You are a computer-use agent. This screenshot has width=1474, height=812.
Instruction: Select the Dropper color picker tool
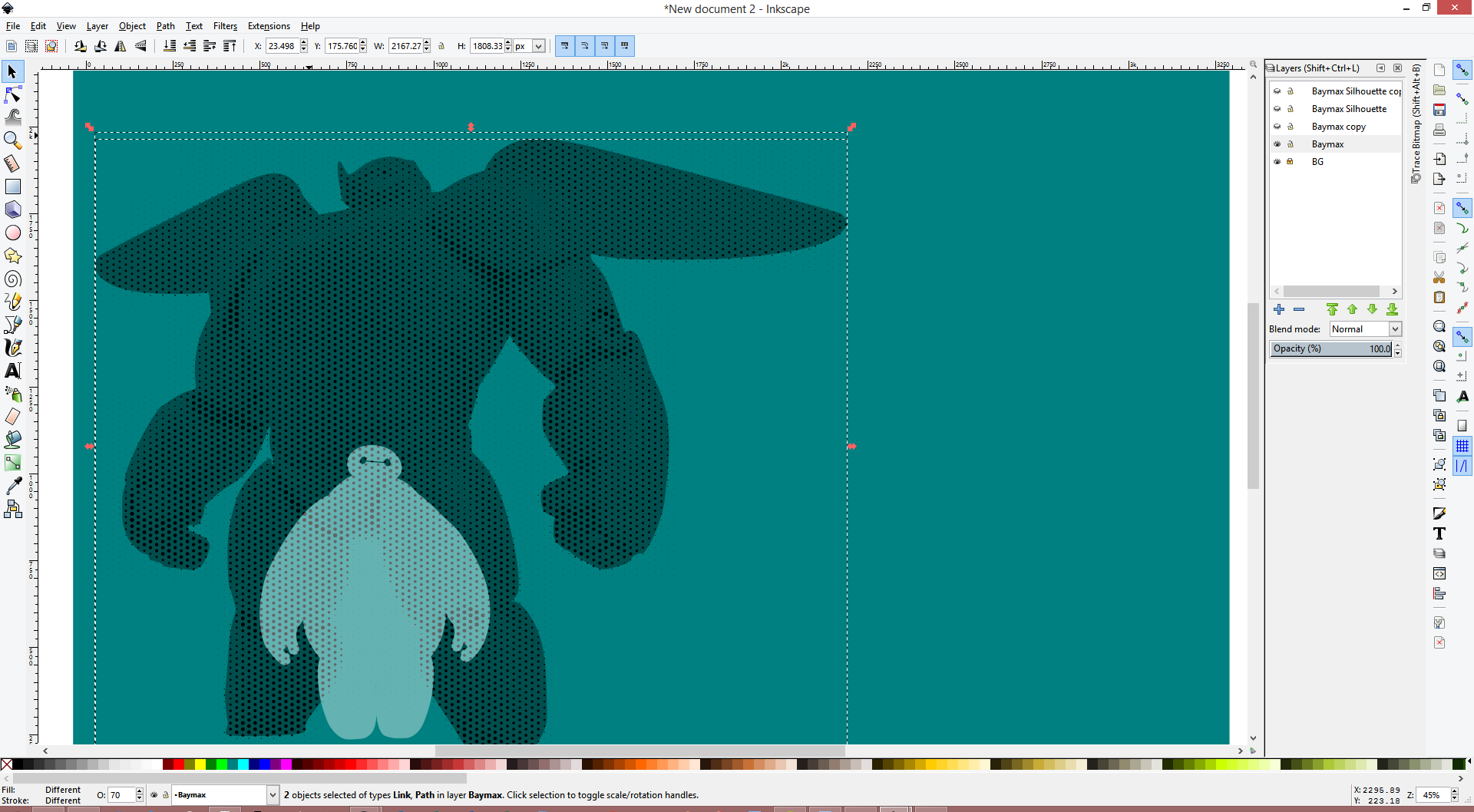pos(12,486)
